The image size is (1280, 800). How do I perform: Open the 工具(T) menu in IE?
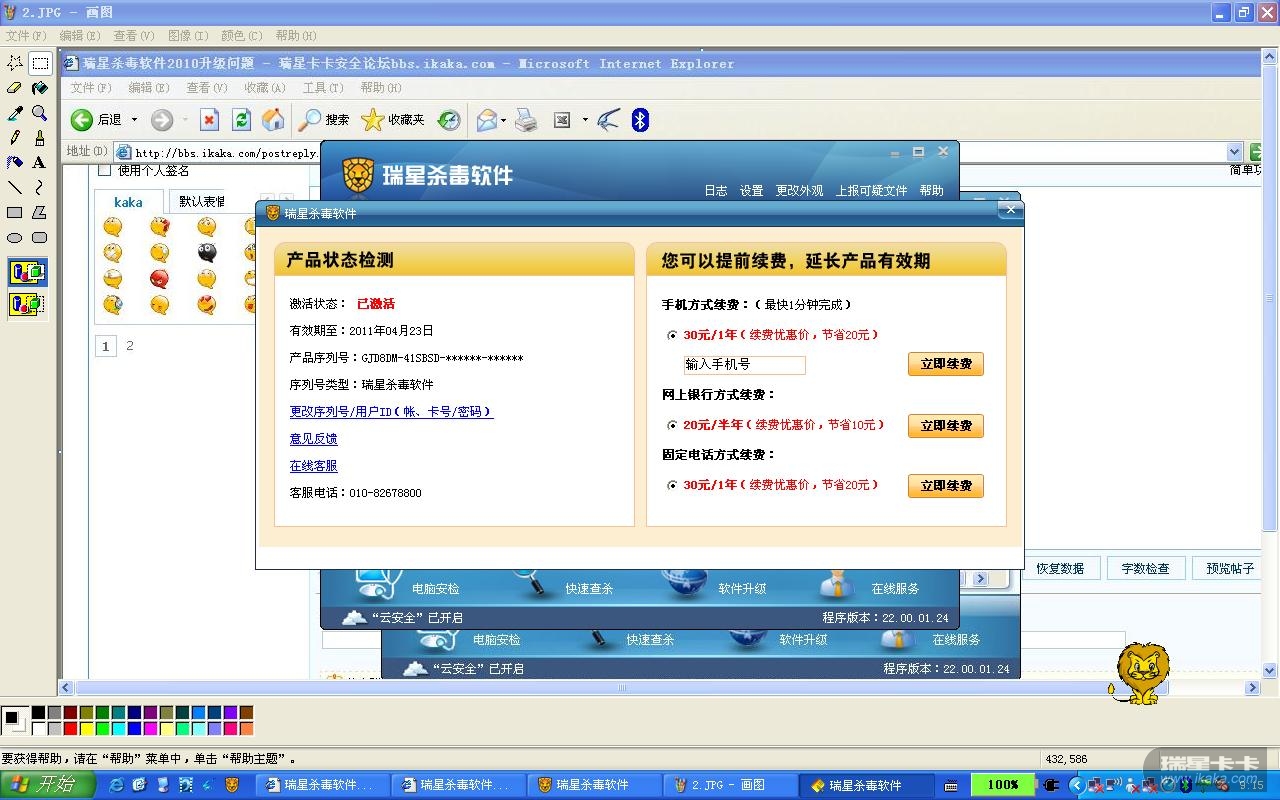(323, 88)
